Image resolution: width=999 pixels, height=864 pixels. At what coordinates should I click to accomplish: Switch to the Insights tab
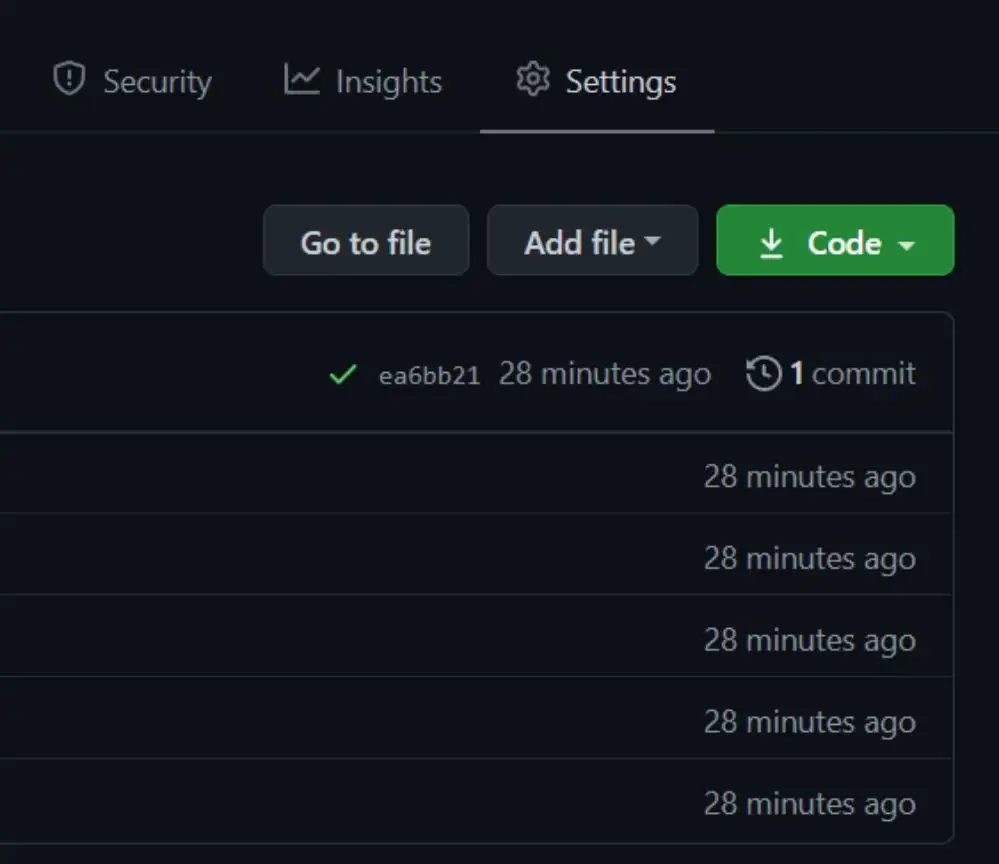click(x=362, y=80)
